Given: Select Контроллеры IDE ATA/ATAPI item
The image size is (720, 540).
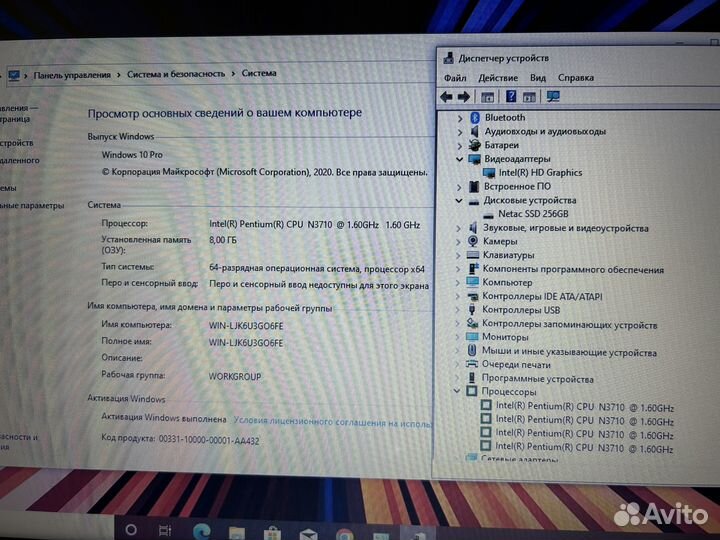Looking at the screenshot, I should pyautogui.click(x=542, y=296).
